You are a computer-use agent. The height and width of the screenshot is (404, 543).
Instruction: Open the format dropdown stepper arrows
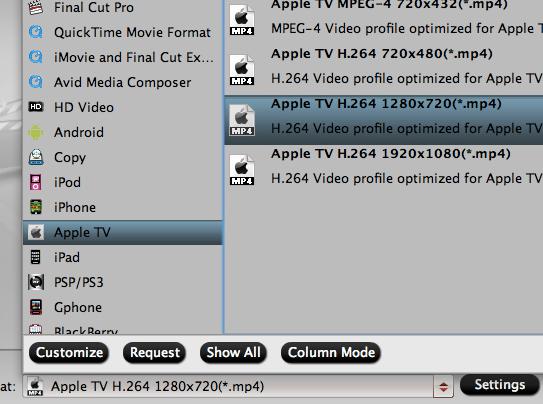tap(444, 387)
